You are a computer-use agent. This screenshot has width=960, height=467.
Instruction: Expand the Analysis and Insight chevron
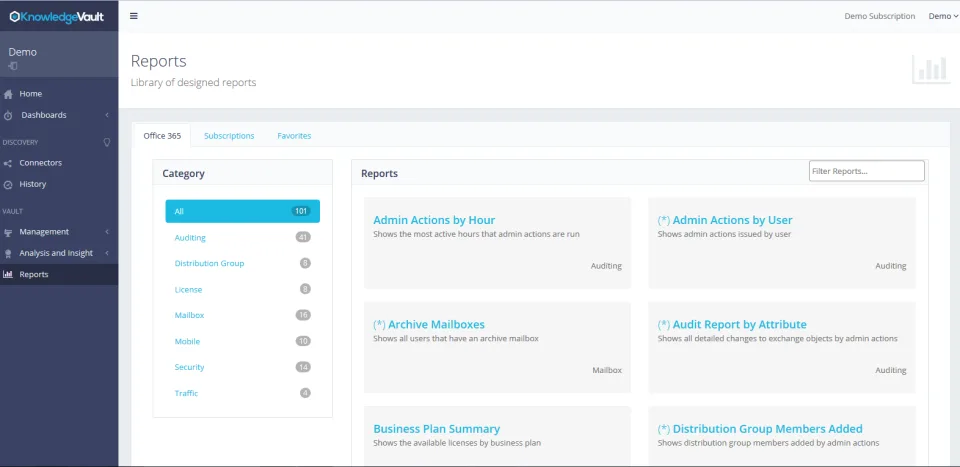coord(107,253)
